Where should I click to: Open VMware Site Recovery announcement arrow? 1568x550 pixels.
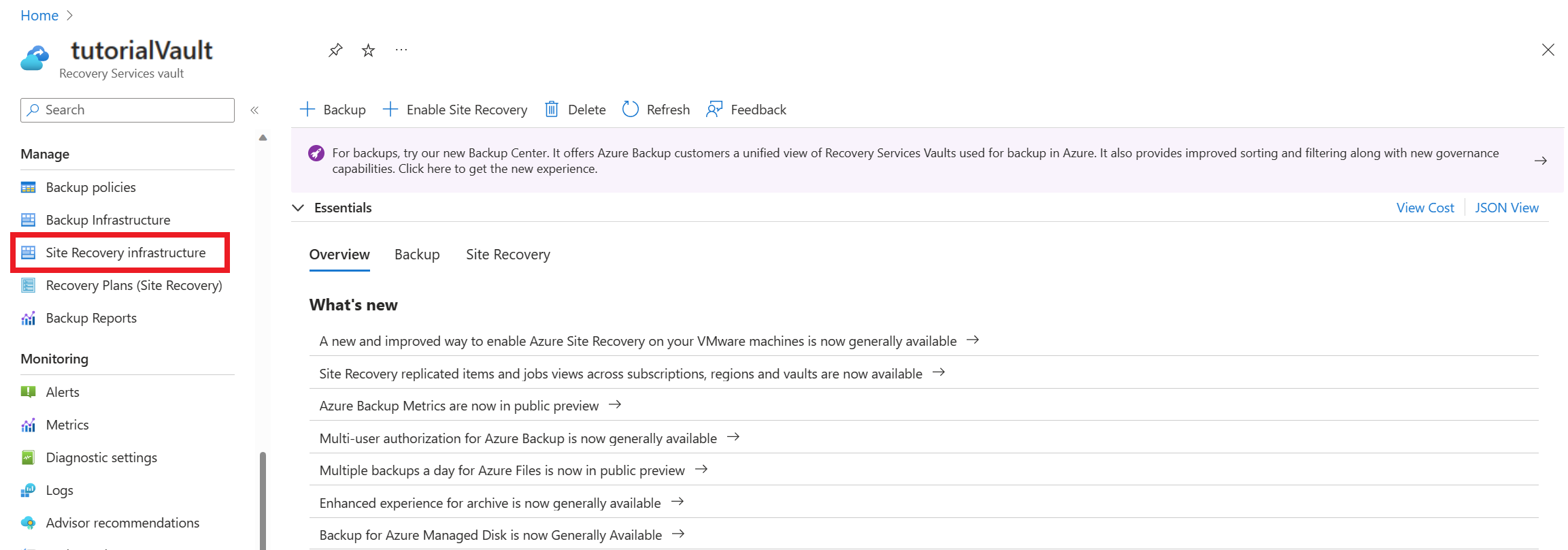tap(973, 340)
